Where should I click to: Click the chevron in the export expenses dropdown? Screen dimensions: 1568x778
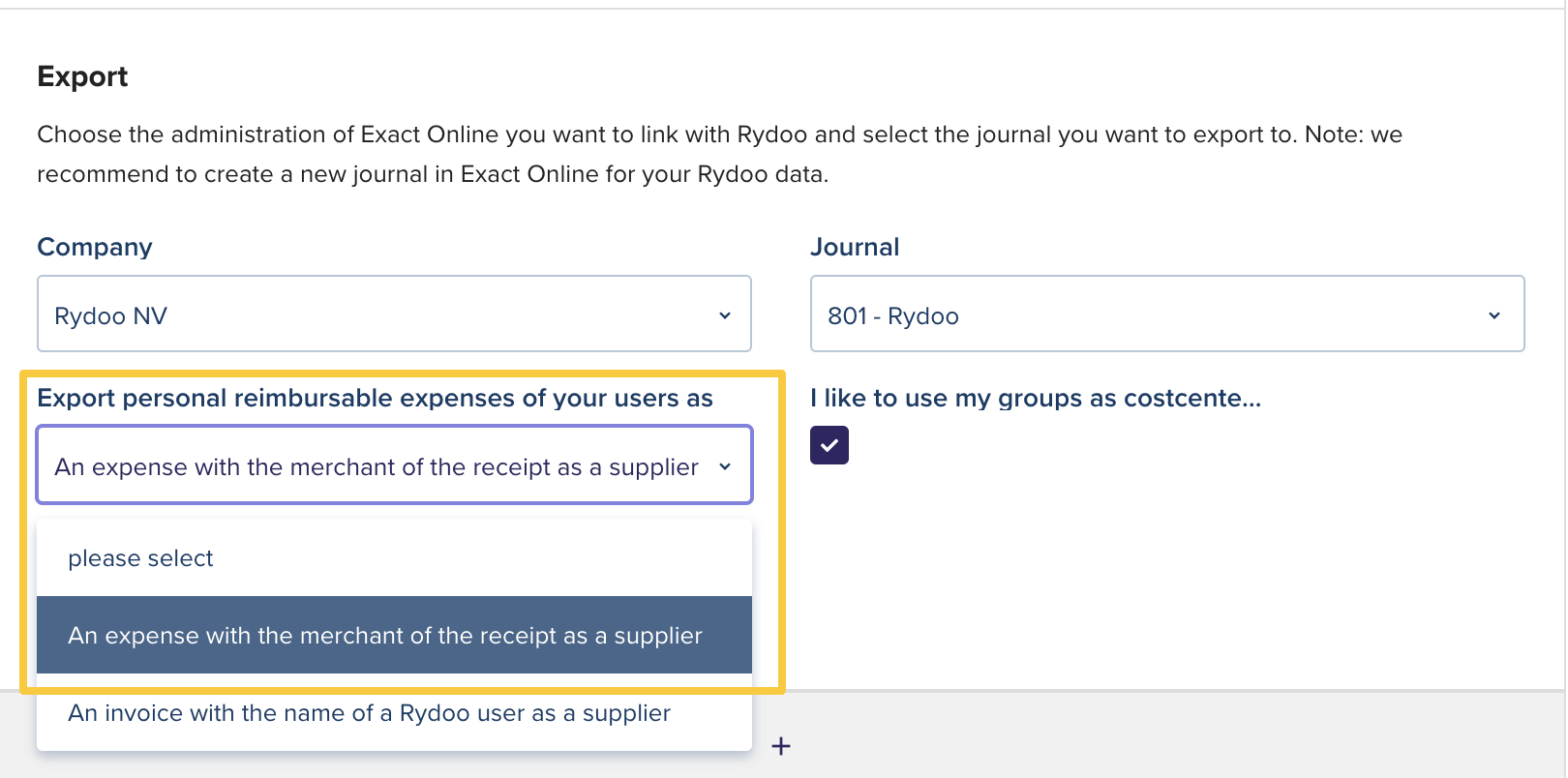click(725, 466)
